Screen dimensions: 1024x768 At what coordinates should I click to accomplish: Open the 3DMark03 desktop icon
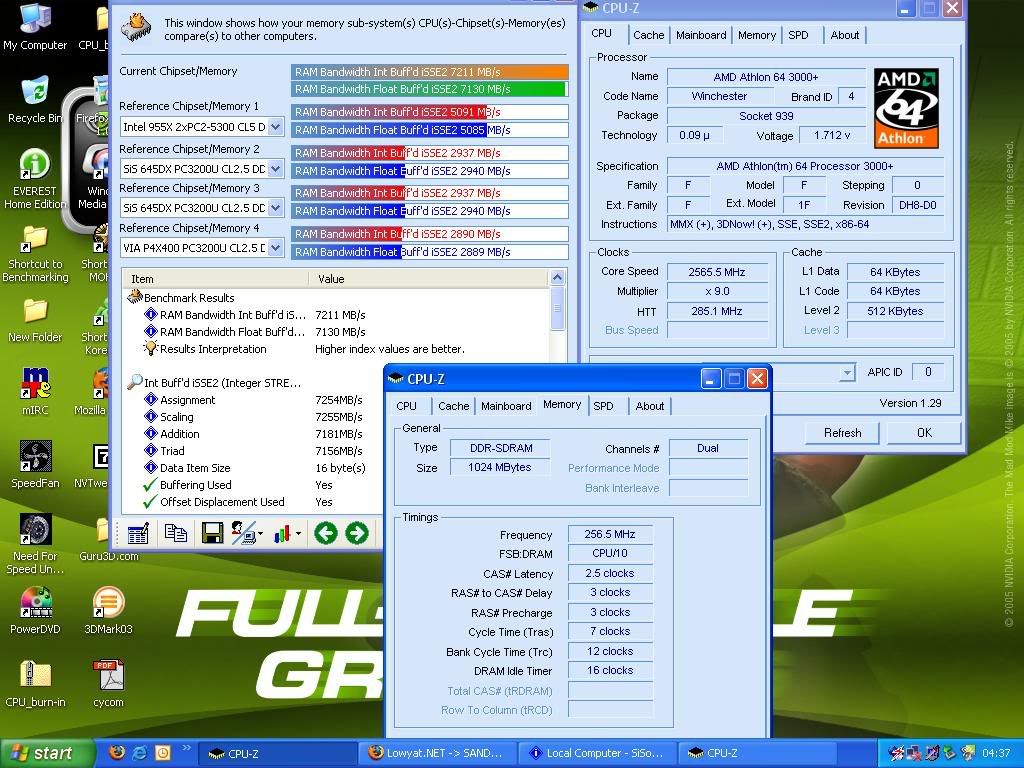click(108, 609)
